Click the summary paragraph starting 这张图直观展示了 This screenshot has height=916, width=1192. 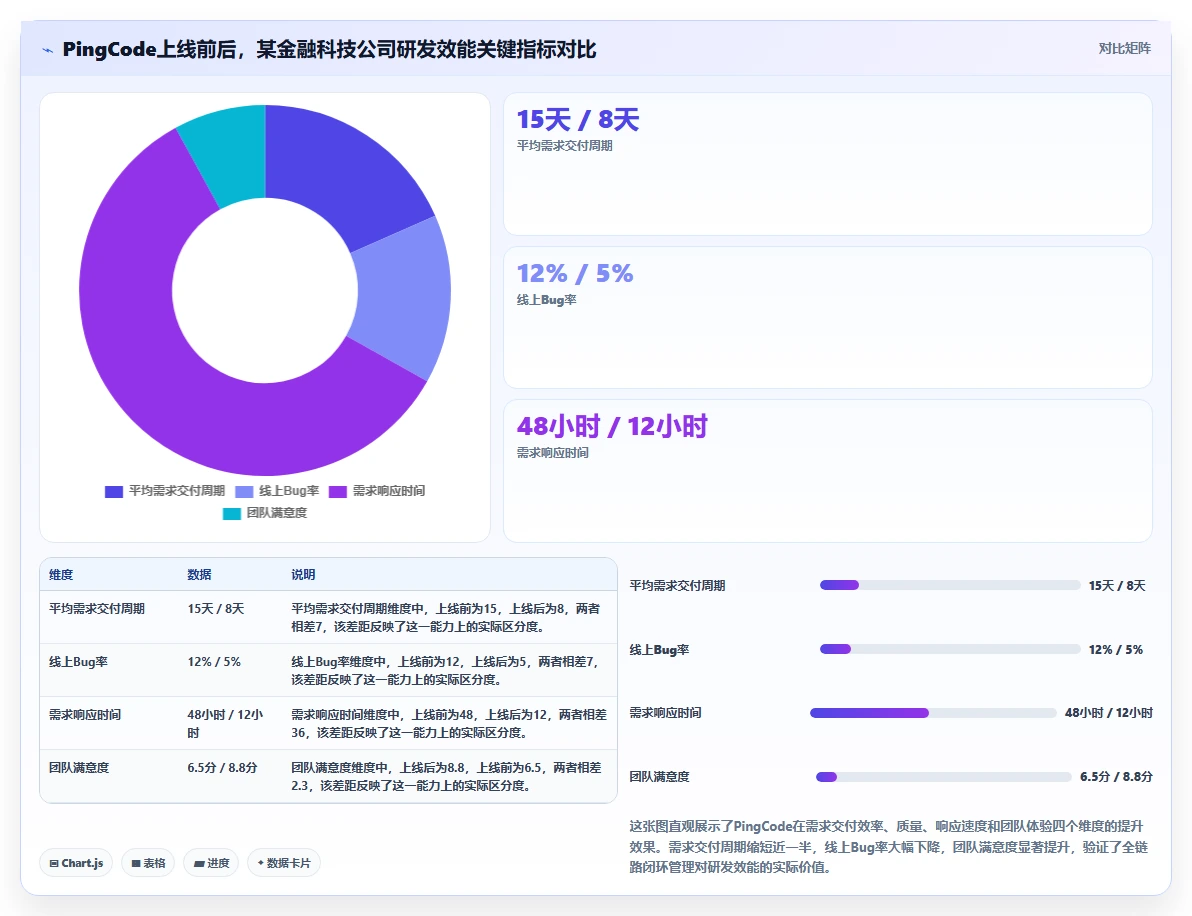[x=889, y=847]
